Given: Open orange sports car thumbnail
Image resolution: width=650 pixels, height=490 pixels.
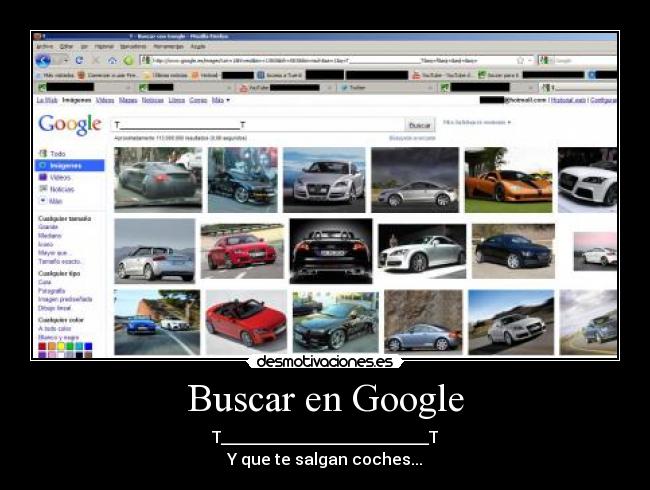Looking at the screenshot, I should tap(508, 180).
